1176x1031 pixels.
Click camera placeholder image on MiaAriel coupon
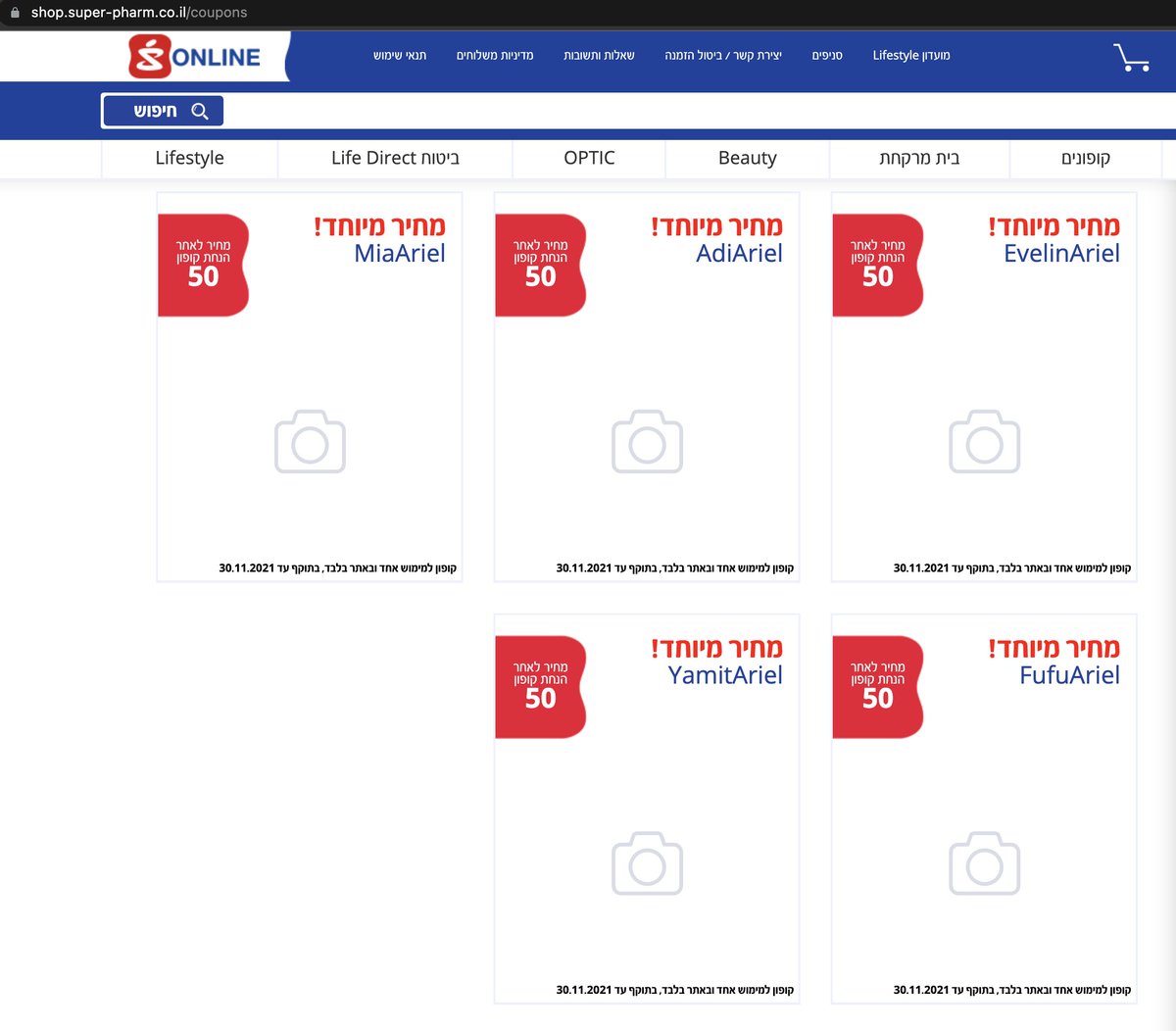(310, 442)
